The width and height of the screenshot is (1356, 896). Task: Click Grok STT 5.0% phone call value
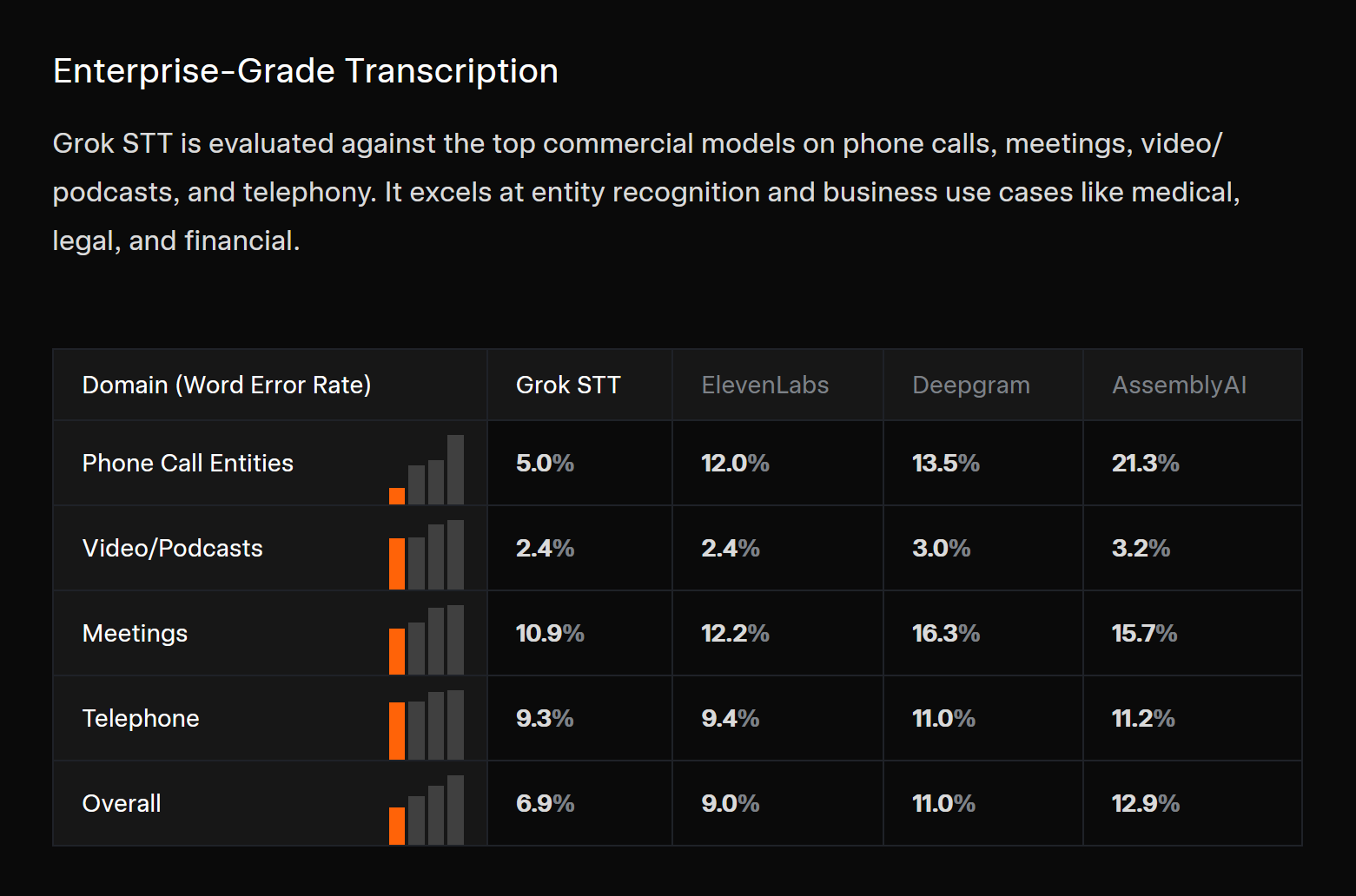coord(545,463)
